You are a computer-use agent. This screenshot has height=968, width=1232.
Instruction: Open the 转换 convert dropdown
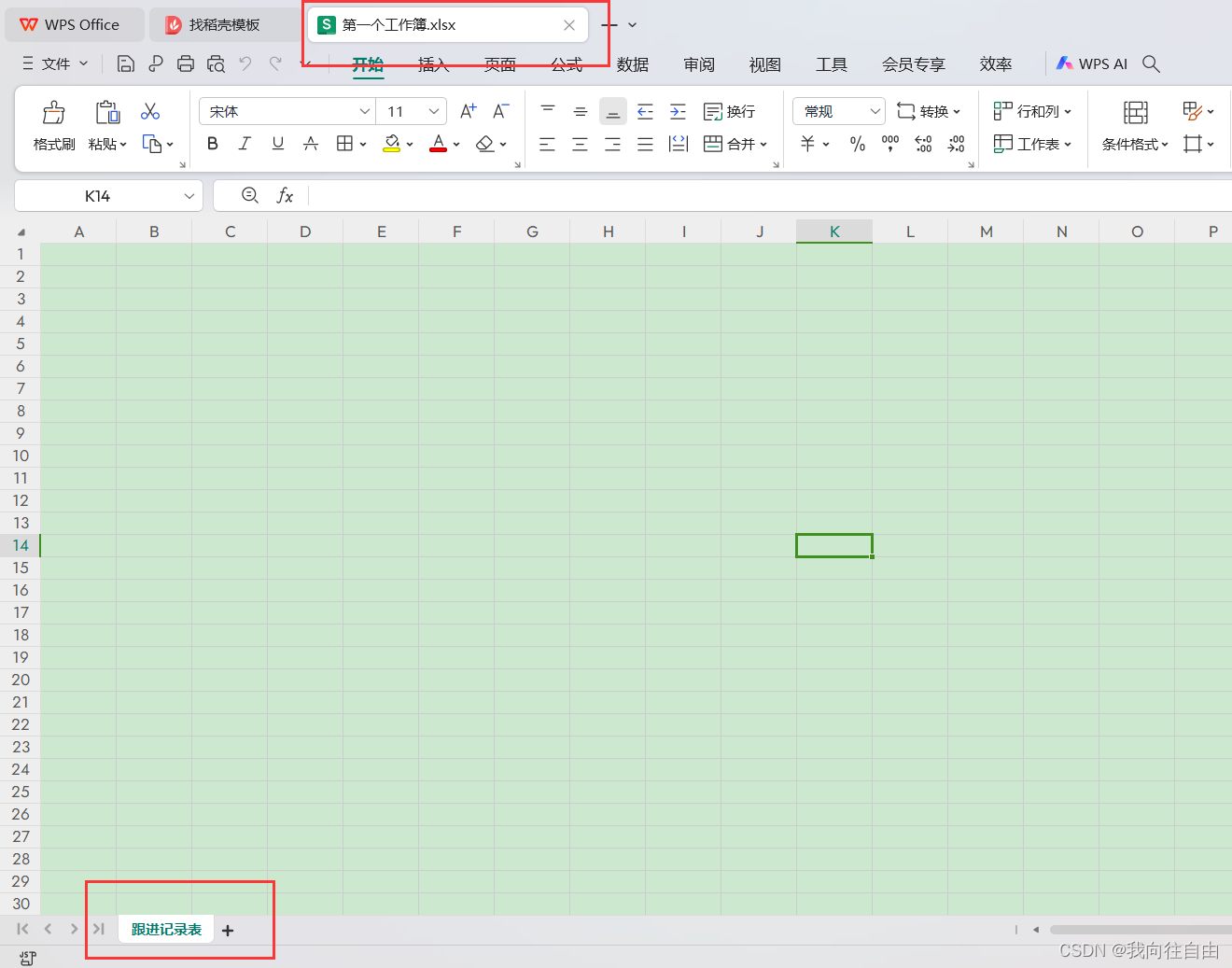[x=928, y=111]
